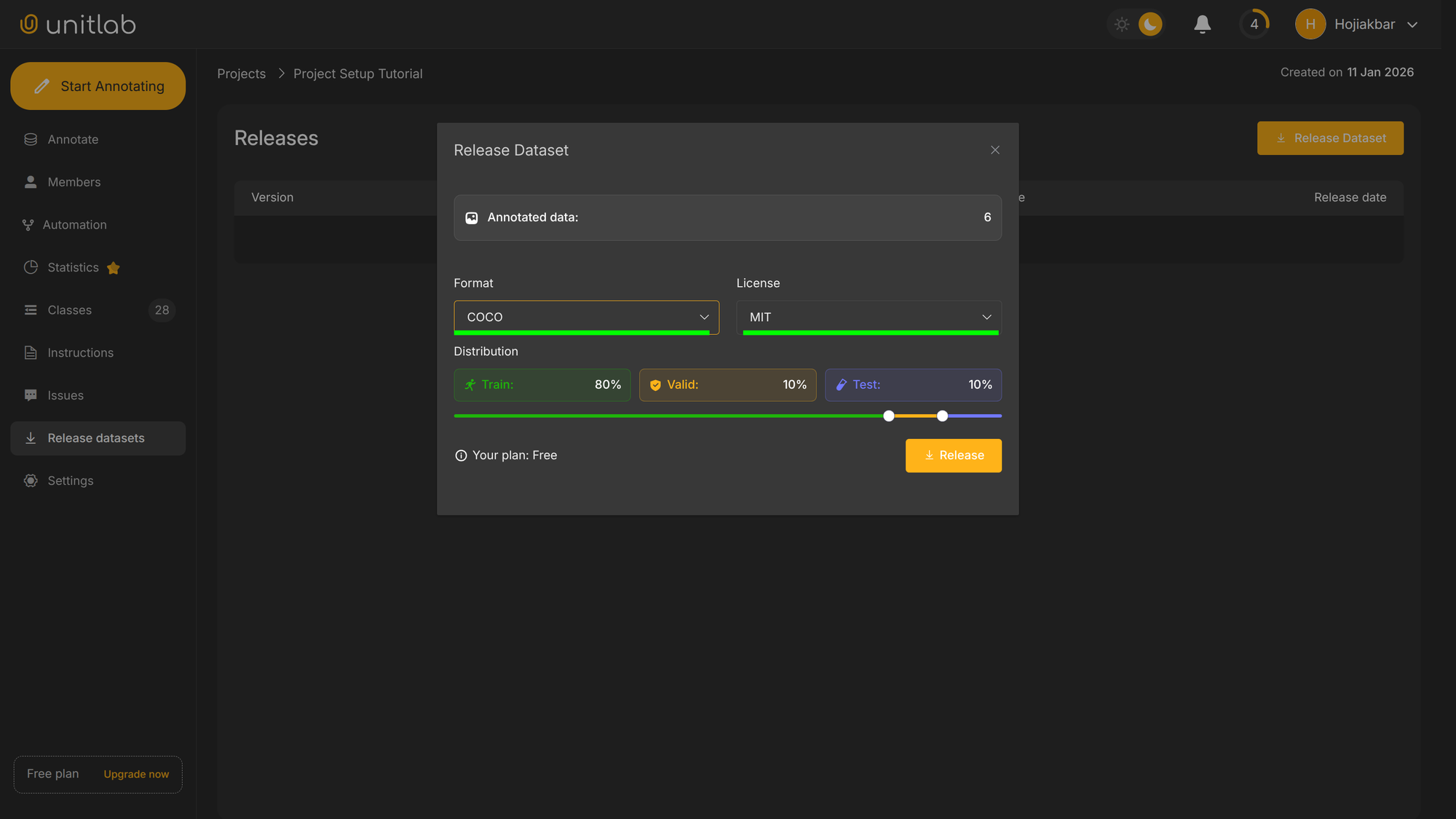Click the Annotated data image icon

(472, 218)
